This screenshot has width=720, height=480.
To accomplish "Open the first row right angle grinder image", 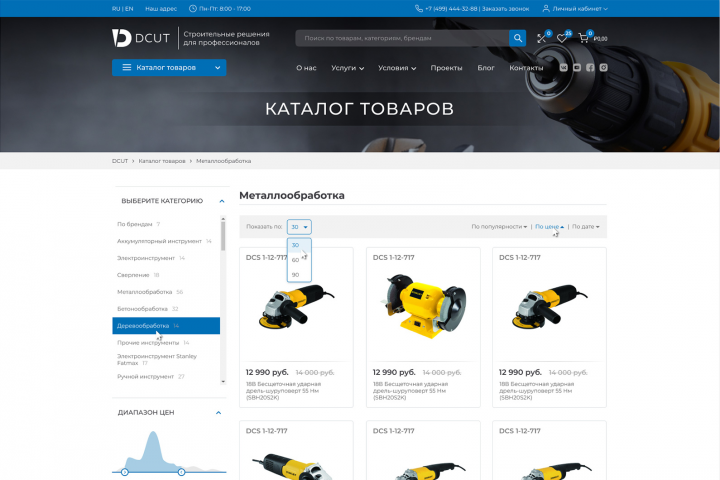I will [550, 306].
